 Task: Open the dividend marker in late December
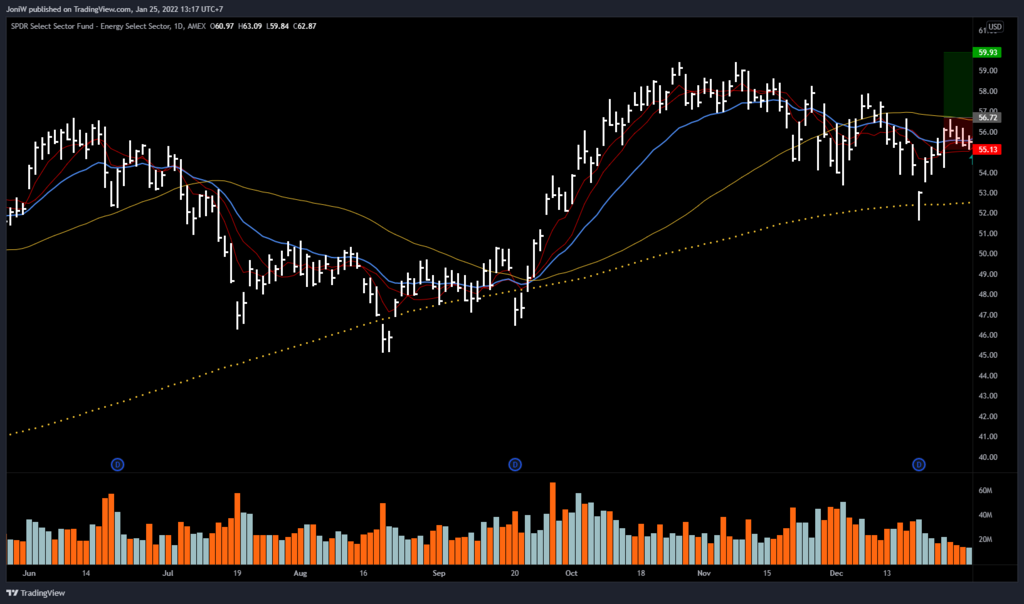[918, 464]
